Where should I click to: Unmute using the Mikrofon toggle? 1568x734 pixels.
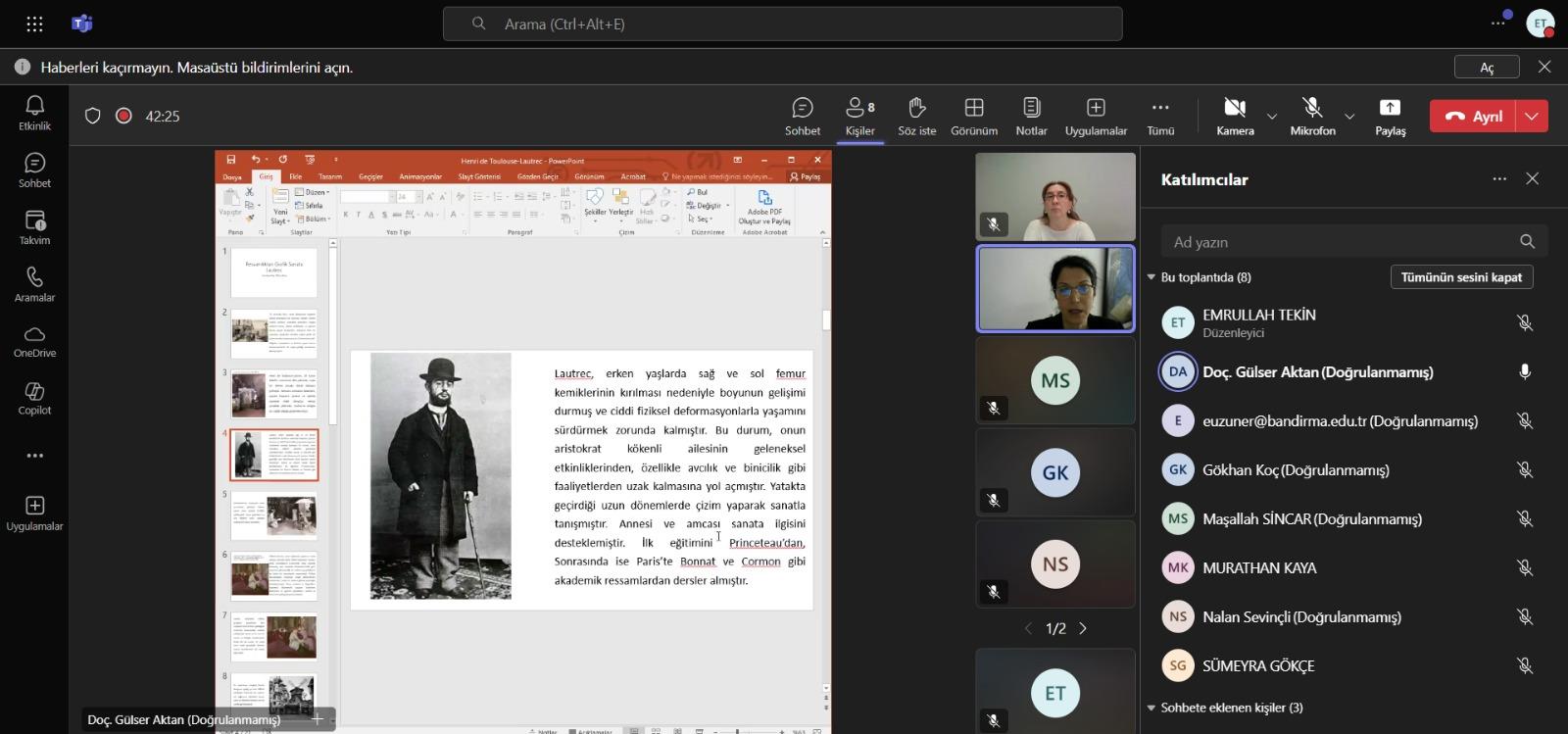pos(1312,115)
